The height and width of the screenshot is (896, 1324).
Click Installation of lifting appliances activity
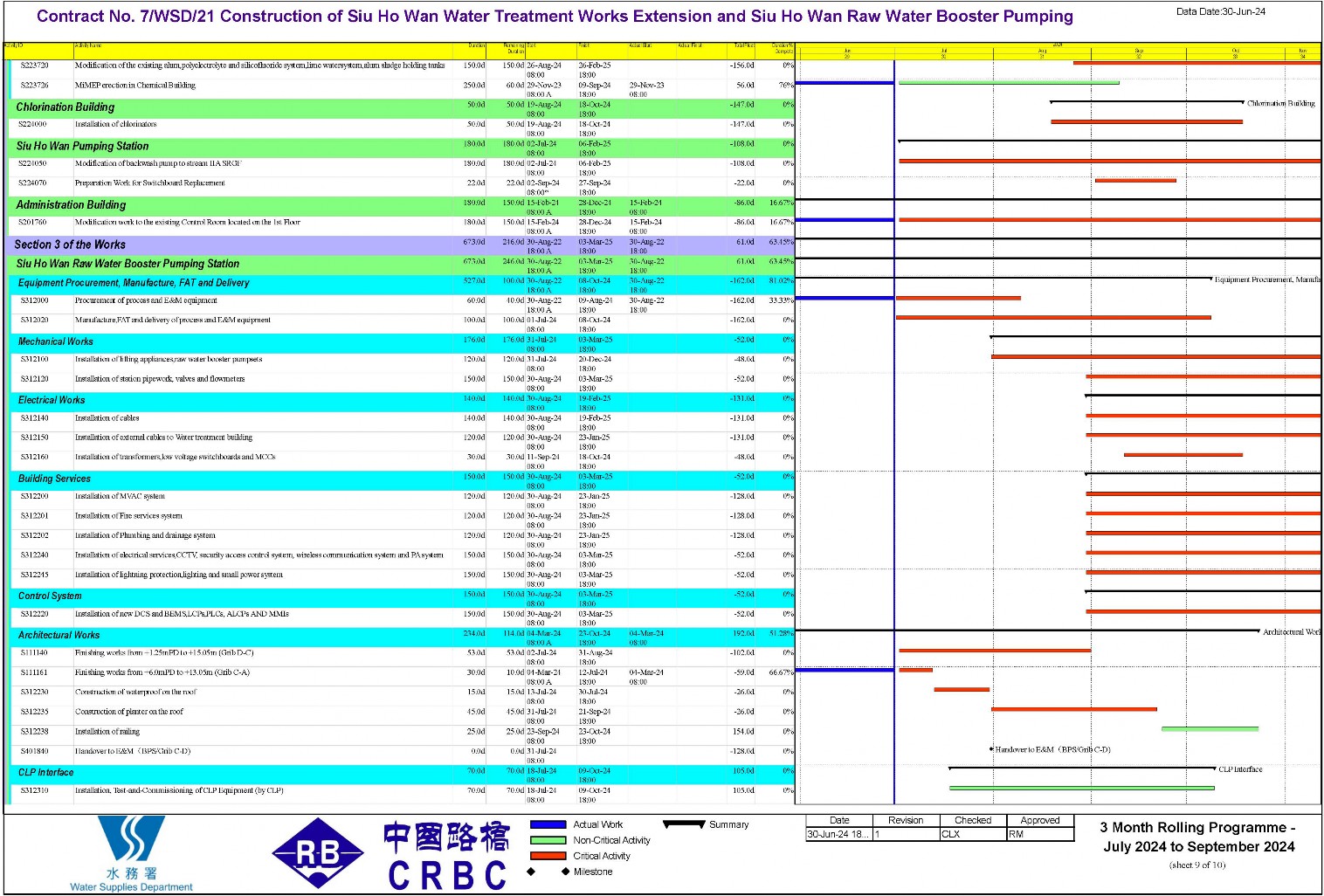pyautogui.click(x=169, y=359)
